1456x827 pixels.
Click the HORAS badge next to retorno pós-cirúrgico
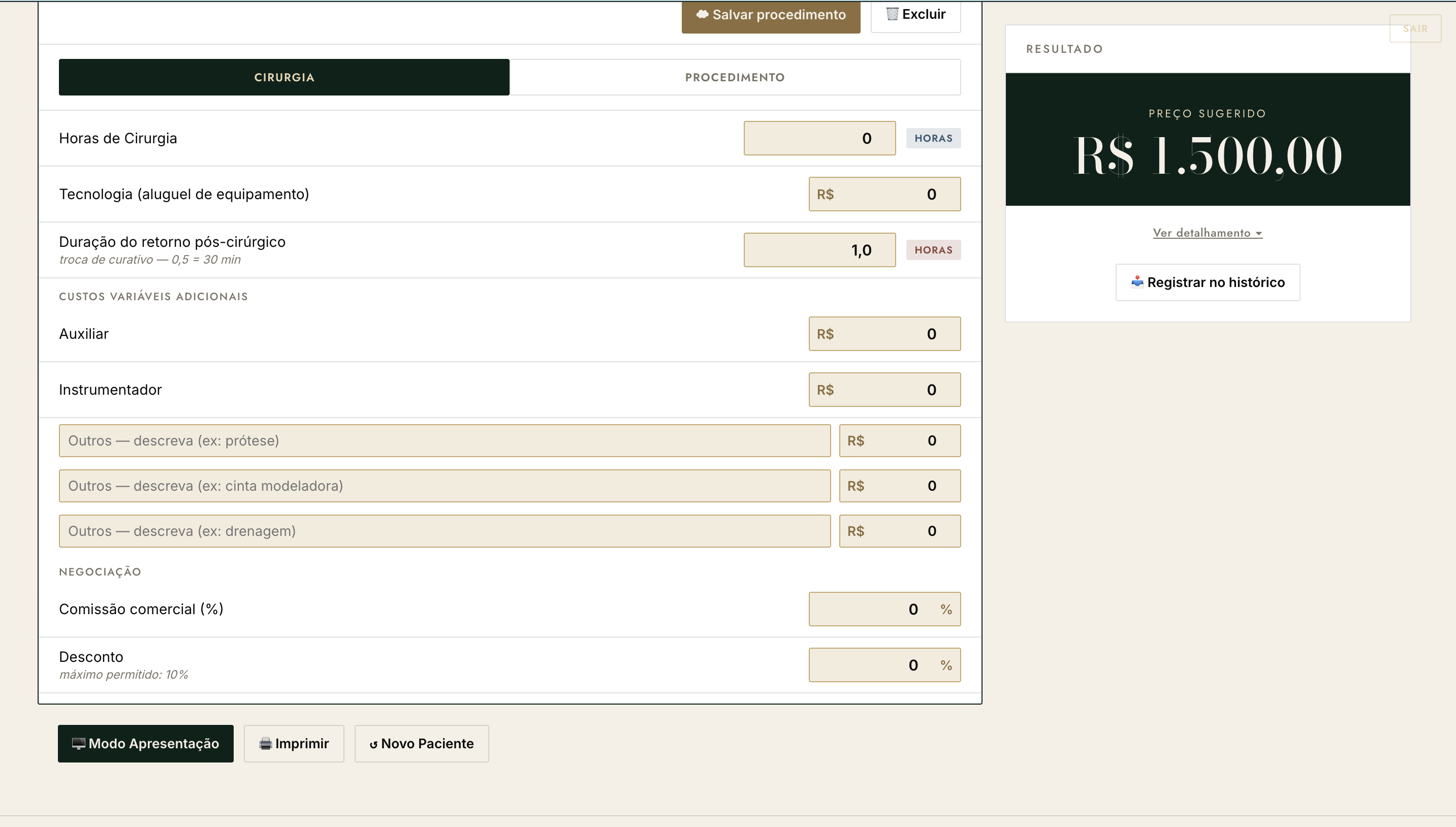tap(933, 250)
